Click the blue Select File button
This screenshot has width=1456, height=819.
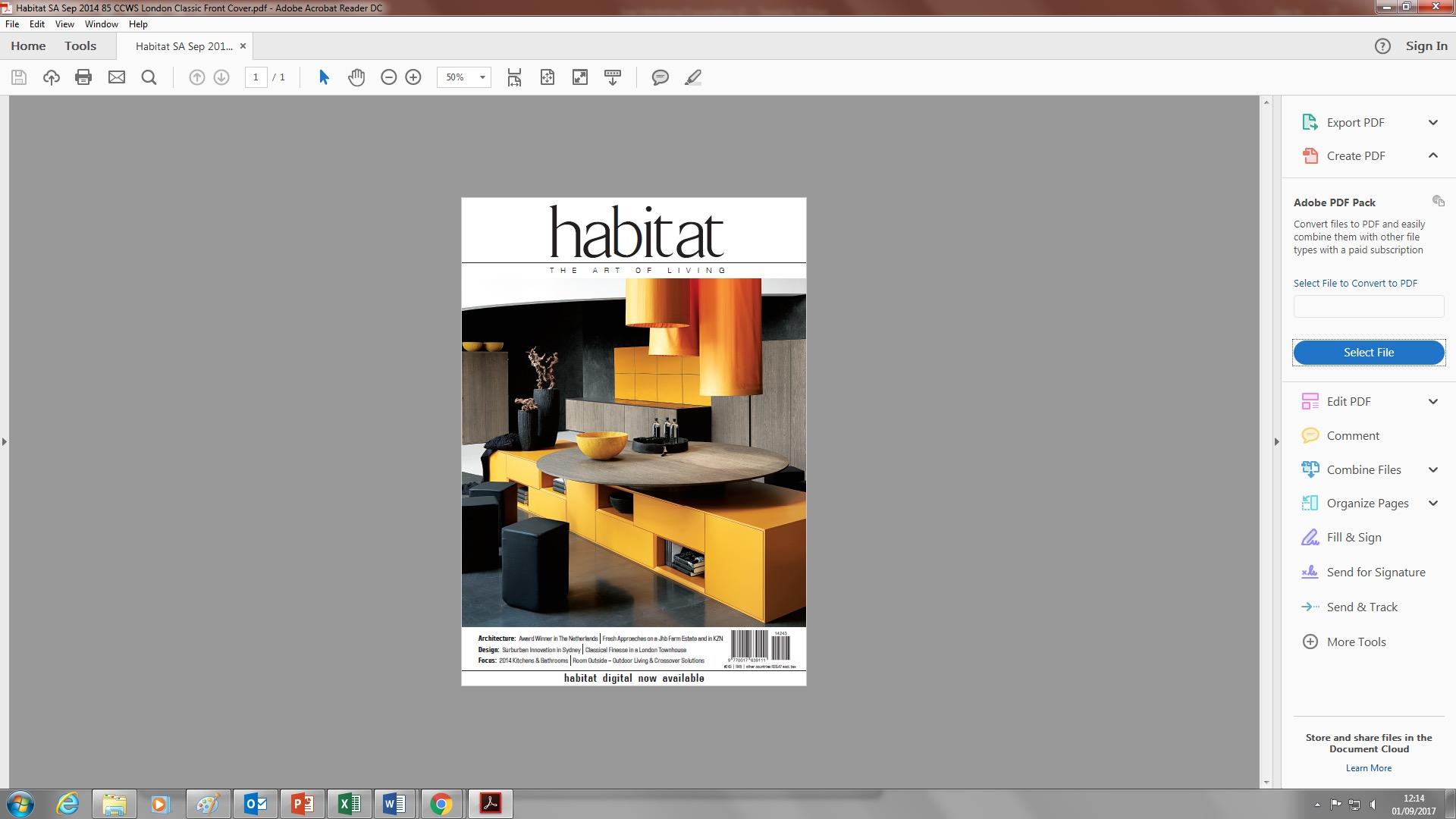pyautogui.click(x=1368, y=353)
